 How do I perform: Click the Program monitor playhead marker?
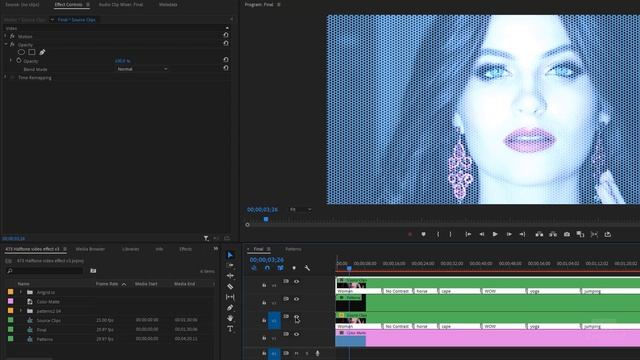click(x=266, y=219)
